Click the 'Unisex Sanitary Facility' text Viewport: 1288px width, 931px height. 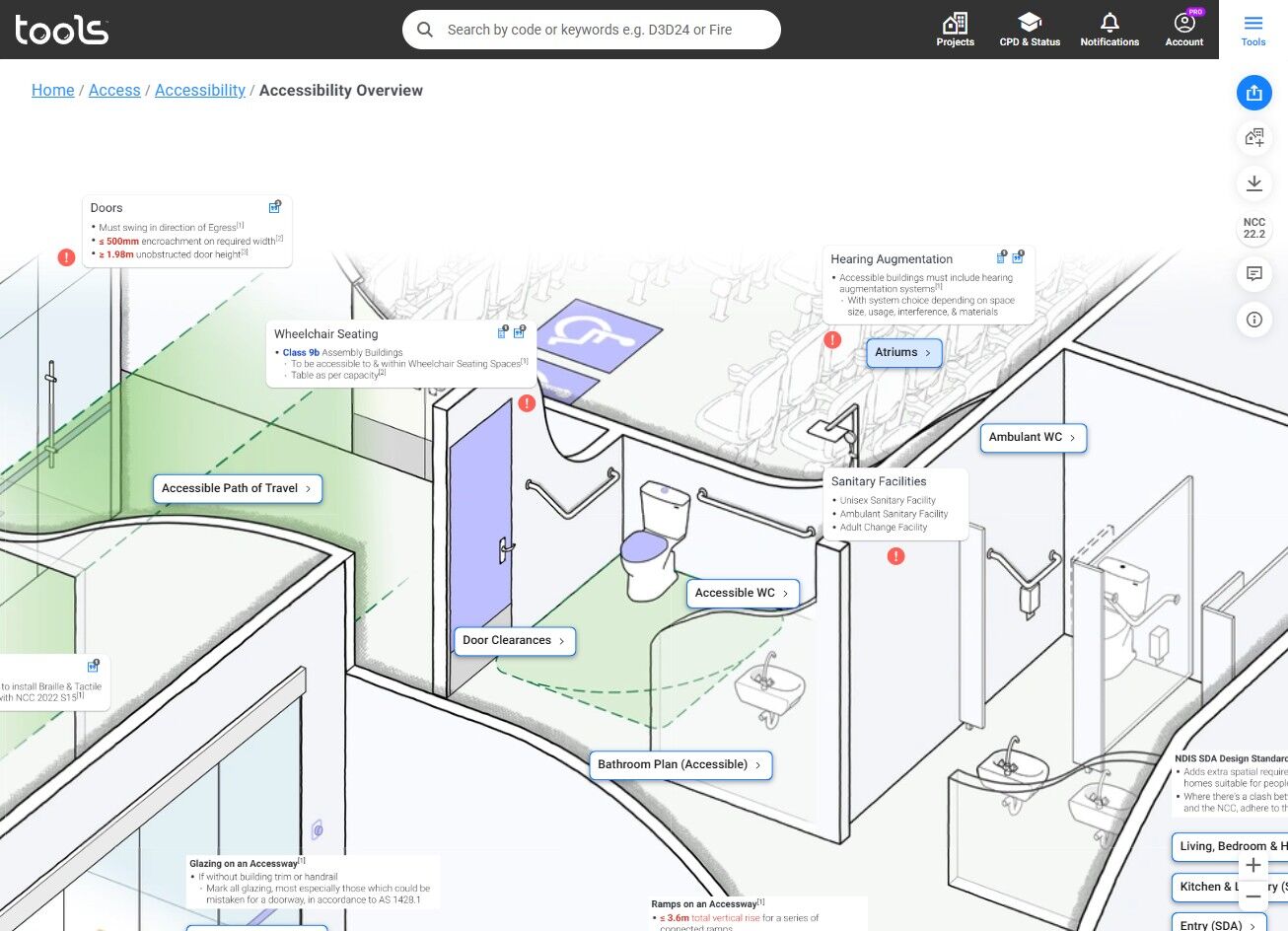point(888,501)
